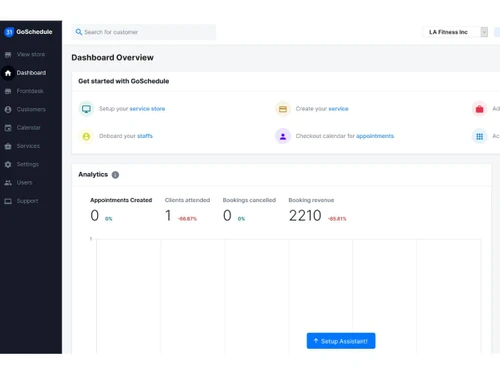Click the Analytics info icon
The height and width of the screenshot is (375, 500).
coord(115,175)
